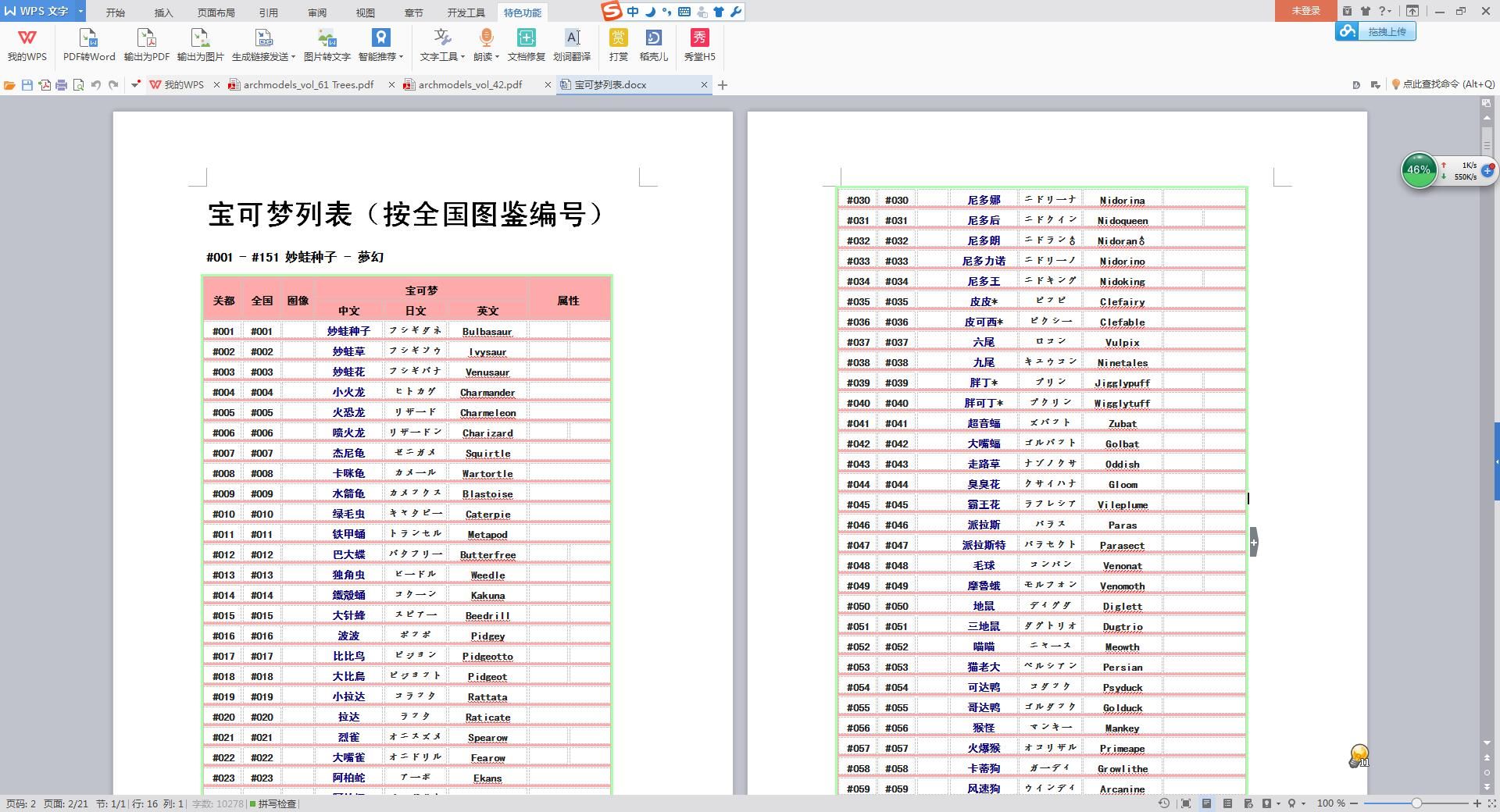1500x812 pixels.
Task: Open the WPS 文字 application menu arrow
Action: pos(80,11)
